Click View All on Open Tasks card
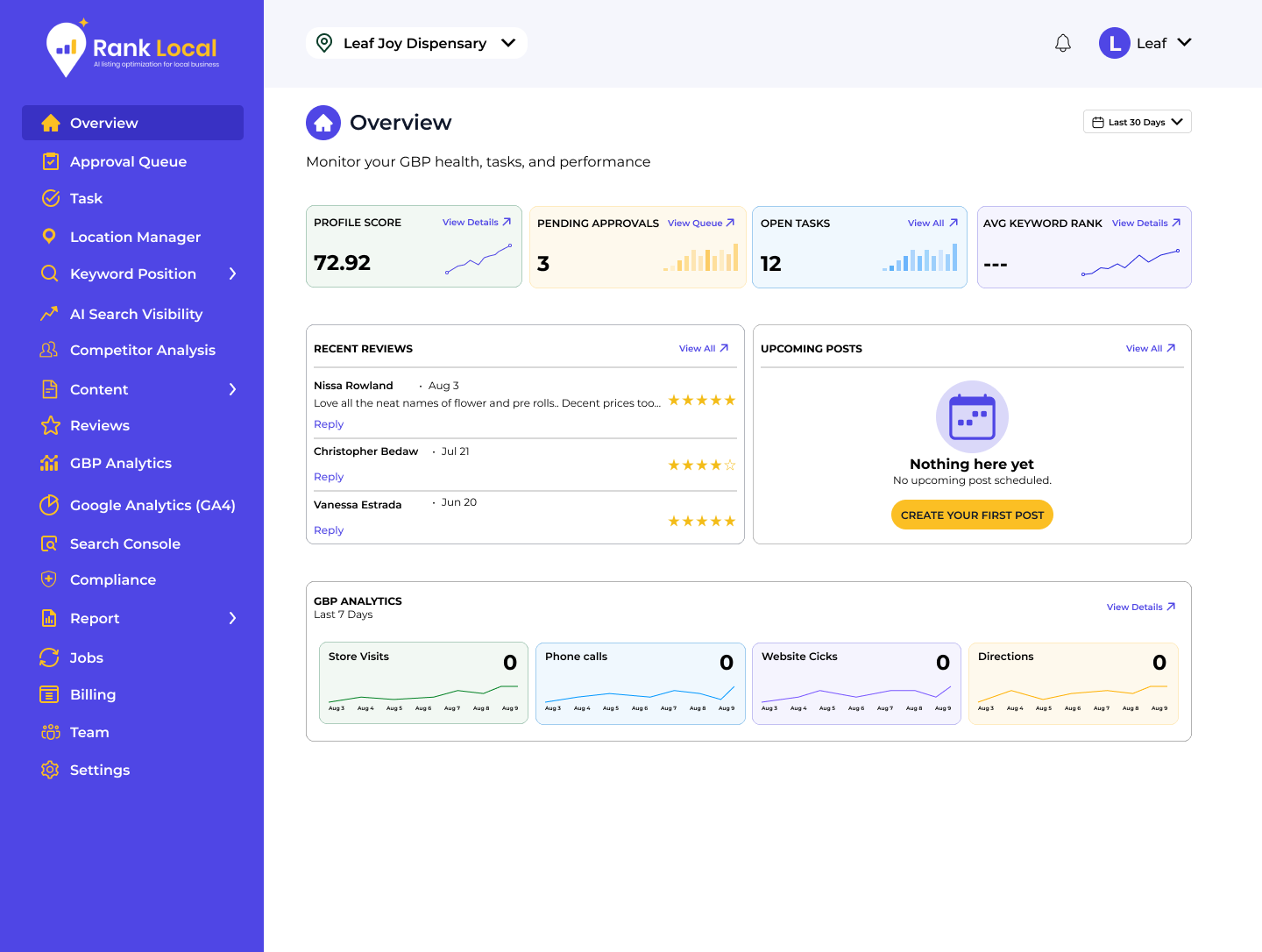The image size is (1262, 952). coord(932,224)
